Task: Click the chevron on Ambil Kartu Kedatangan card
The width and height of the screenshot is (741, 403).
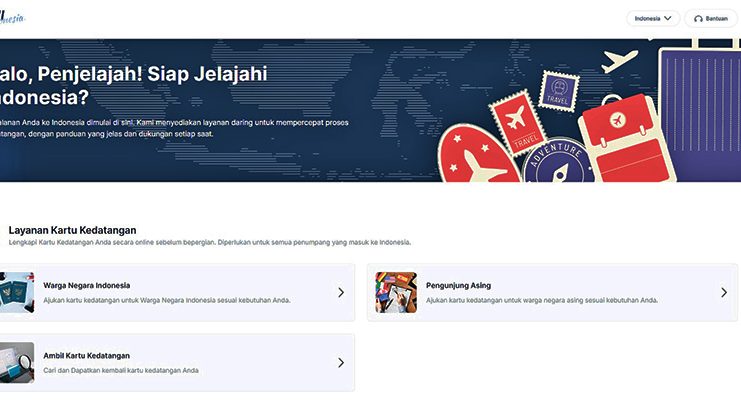Action: click(x=340, y=363)
